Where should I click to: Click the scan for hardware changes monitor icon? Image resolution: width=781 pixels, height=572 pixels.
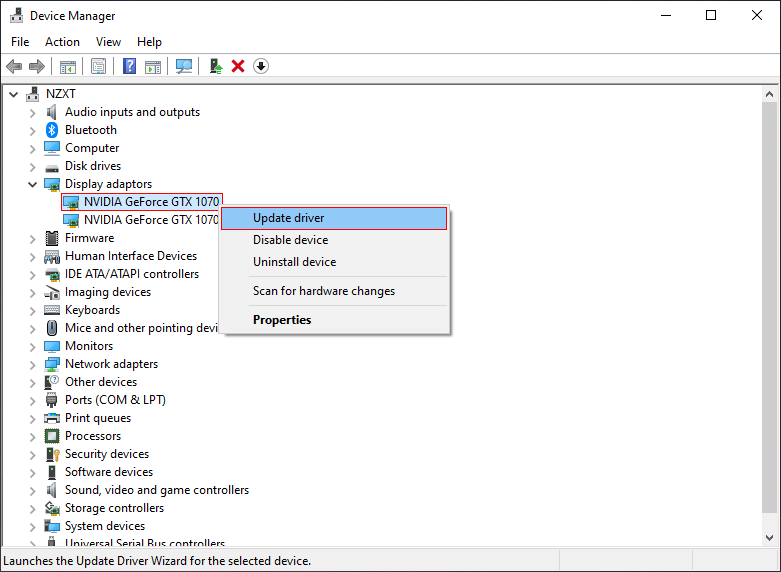184,66
